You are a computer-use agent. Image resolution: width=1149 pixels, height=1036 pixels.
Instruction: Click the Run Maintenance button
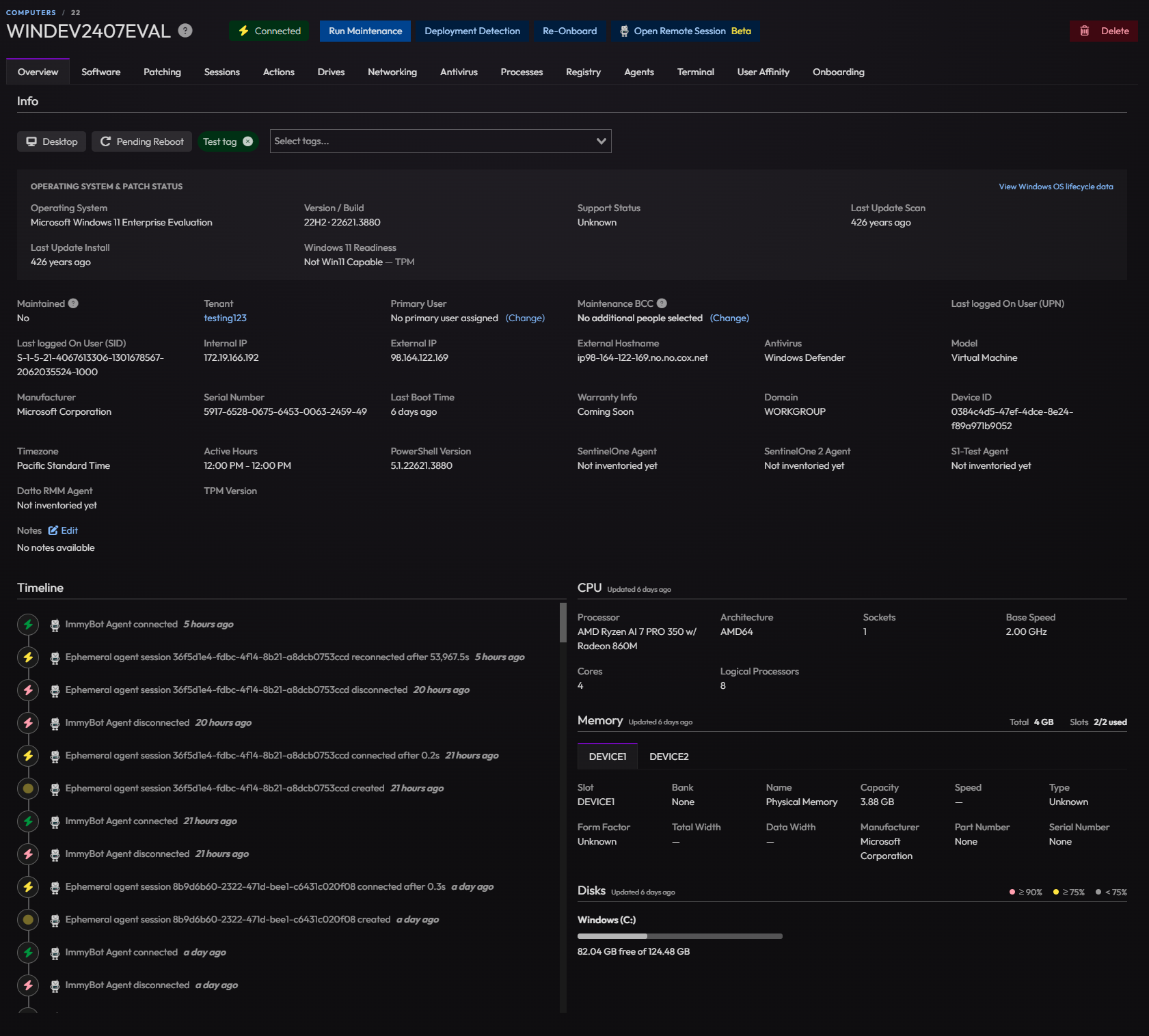click(365, 31)
